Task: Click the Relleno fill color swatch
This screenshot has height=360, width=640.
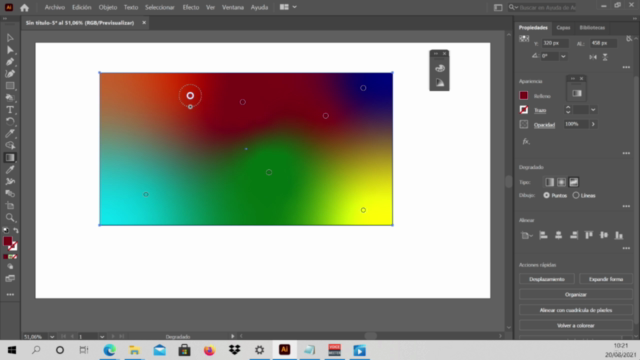Action: [x=524, y=96]
